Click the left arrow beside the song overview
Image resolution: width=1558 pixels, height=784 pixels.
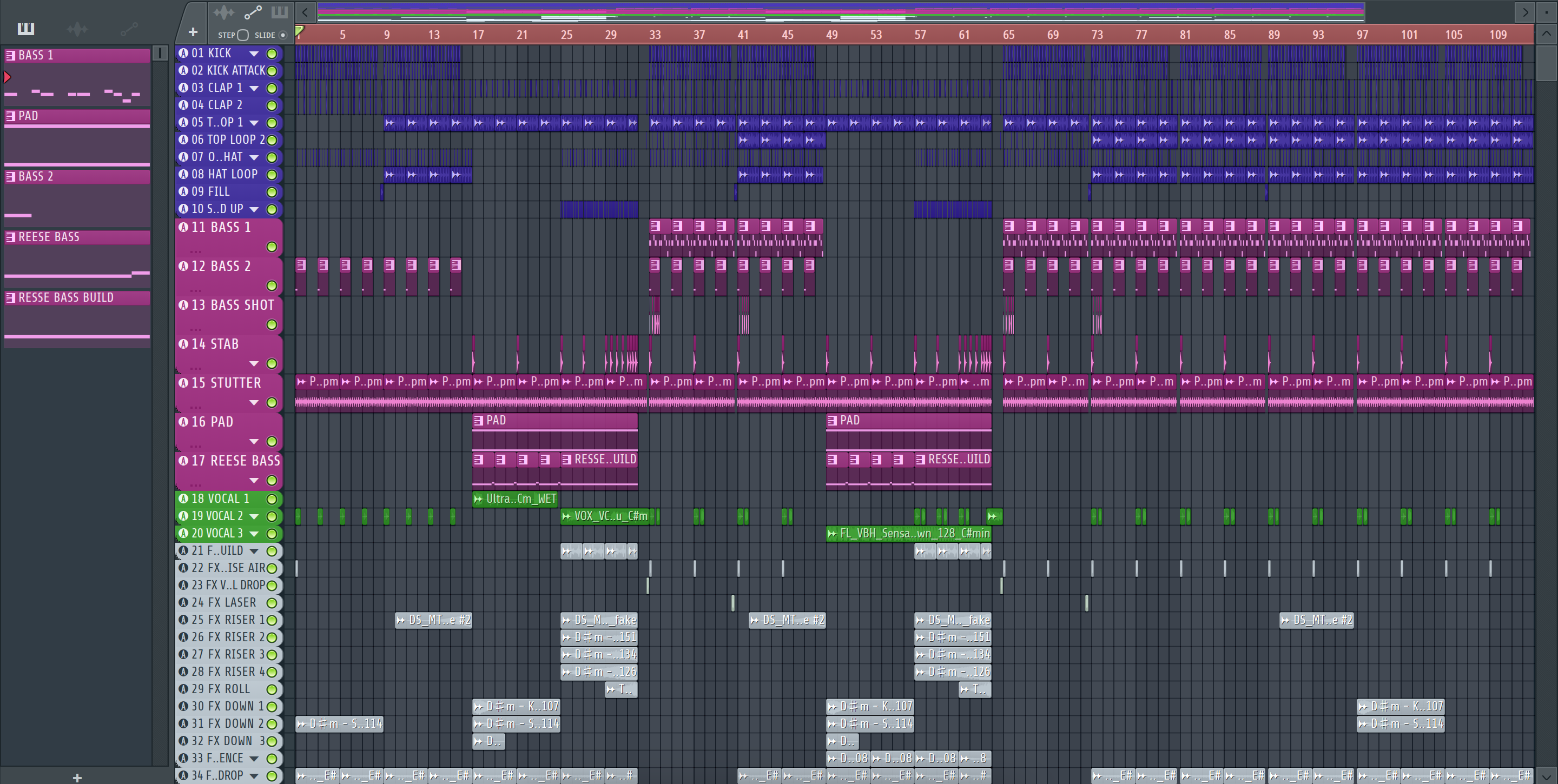305,11
